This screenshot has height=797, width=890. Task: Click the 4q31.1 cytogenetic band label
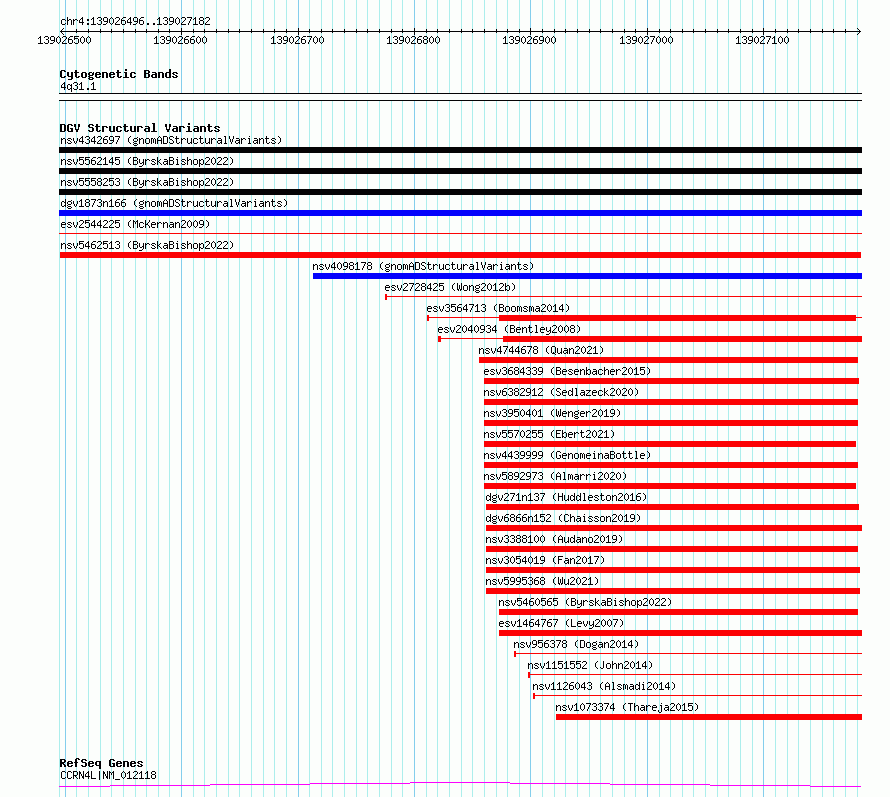(78, 86)
